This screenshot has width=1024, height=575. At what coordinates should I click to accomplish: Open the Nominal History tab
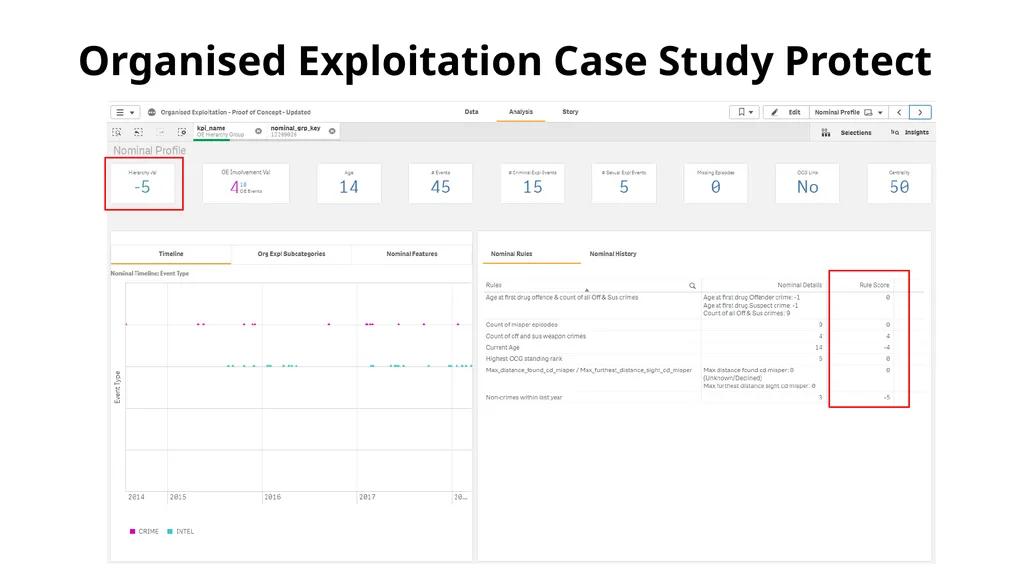click(613, 254)
